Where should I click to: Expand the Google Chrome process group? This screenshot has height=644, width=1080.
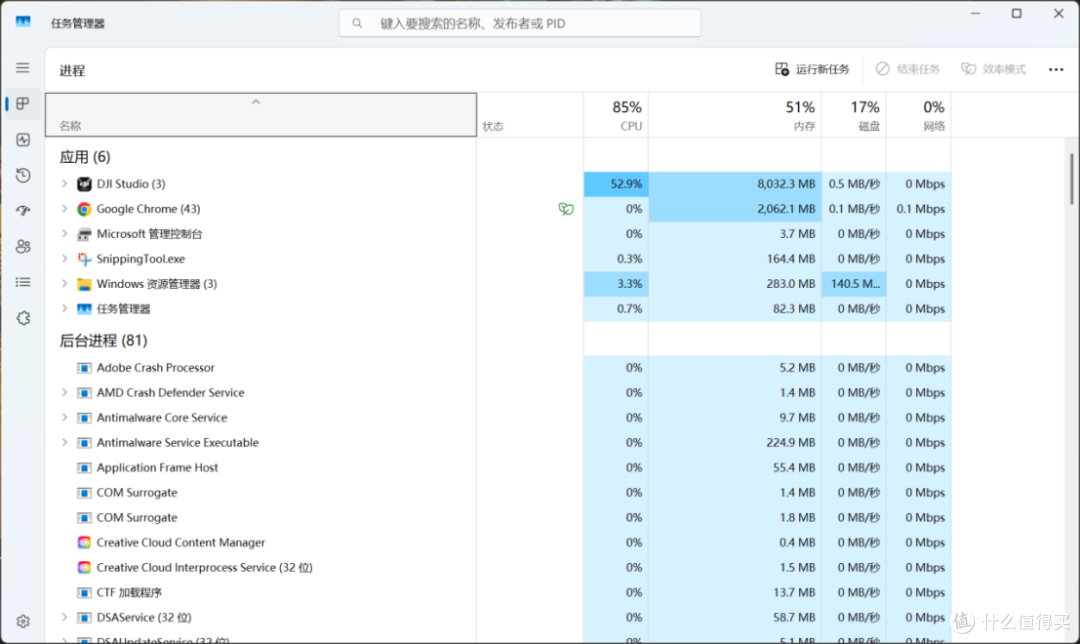[x=64, y=209]
